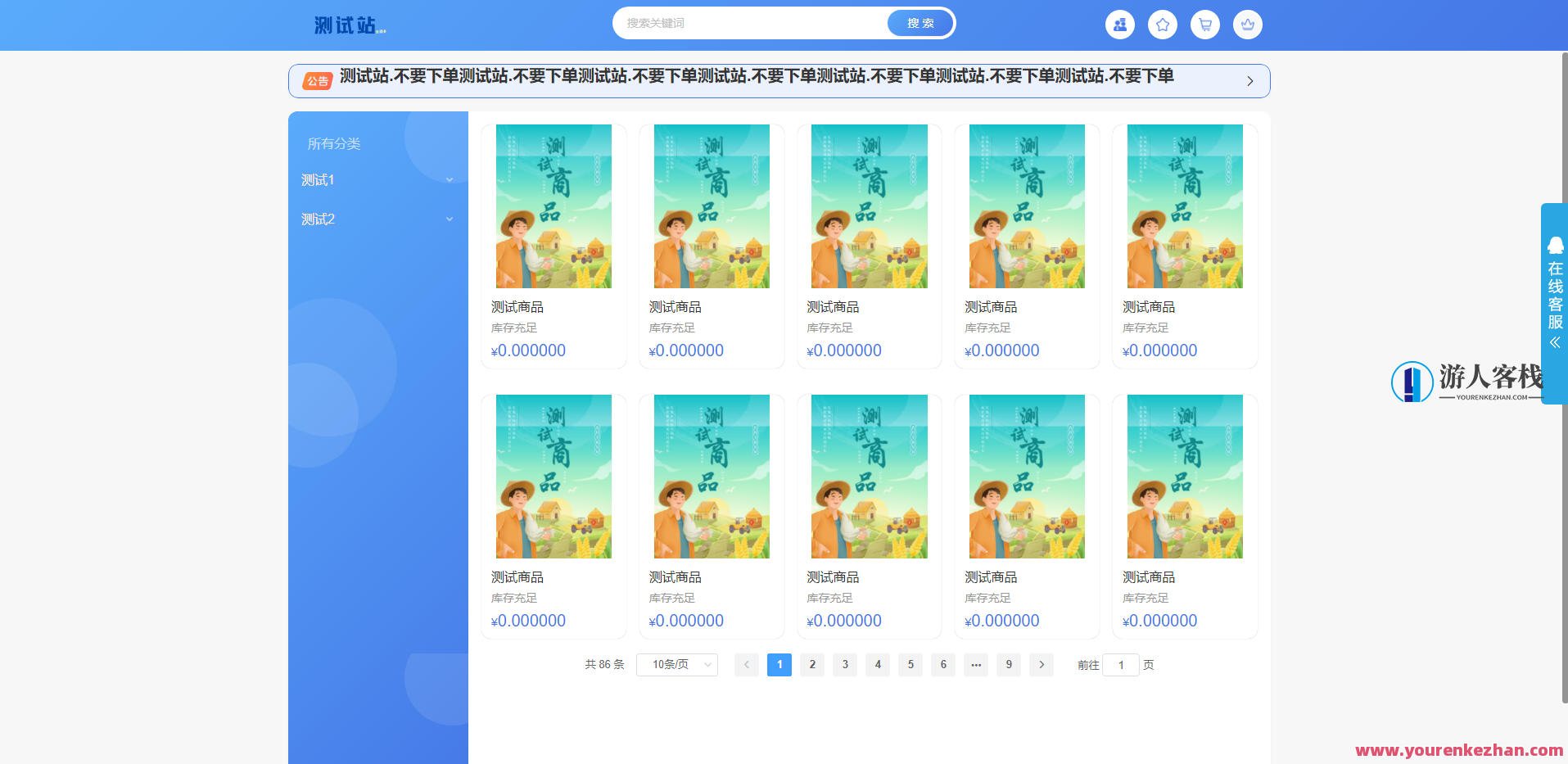Open the 测试1 category in the sidebar

pyautogui.click(x=319, y=179)
